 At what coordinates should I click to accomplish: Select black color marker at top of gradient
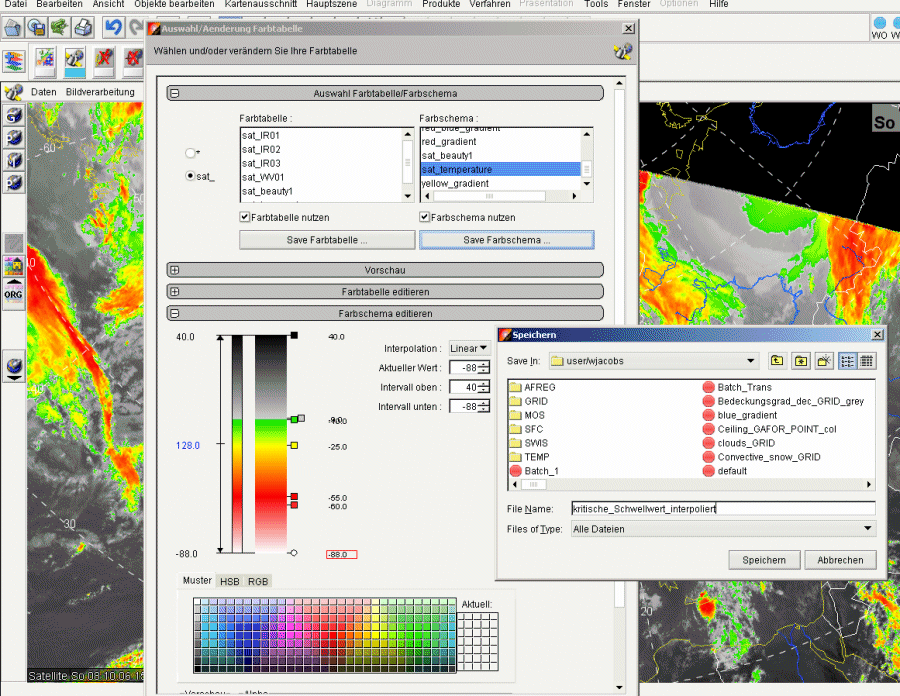(x=294, y=335)
